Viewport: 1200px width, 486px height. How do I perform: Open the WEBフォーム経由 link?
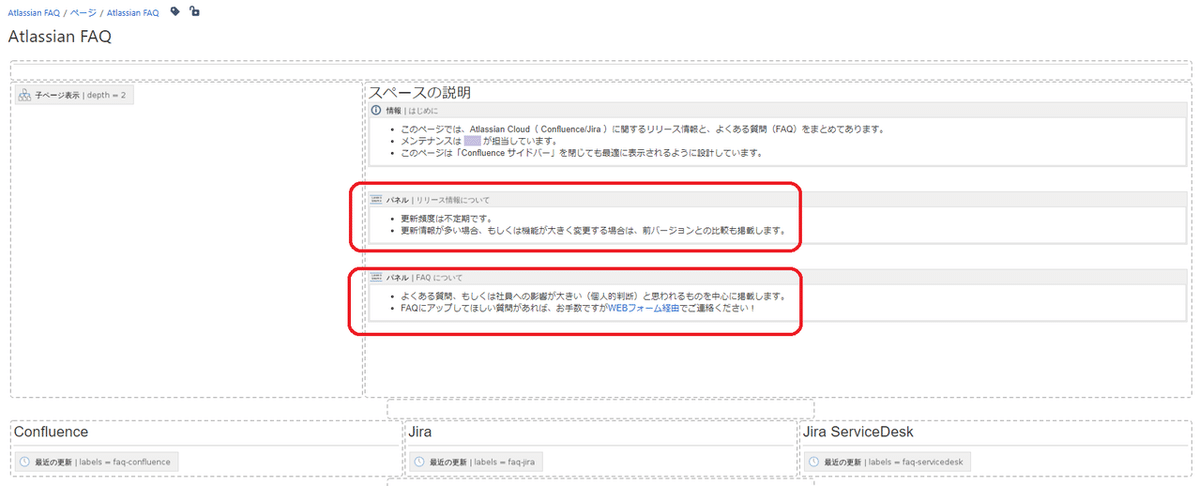[x=644, y=309]
